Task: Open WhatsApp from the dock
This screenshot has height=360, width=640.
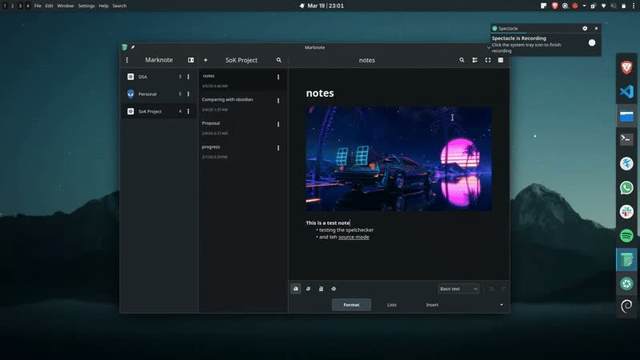Action: pos(627,188)
